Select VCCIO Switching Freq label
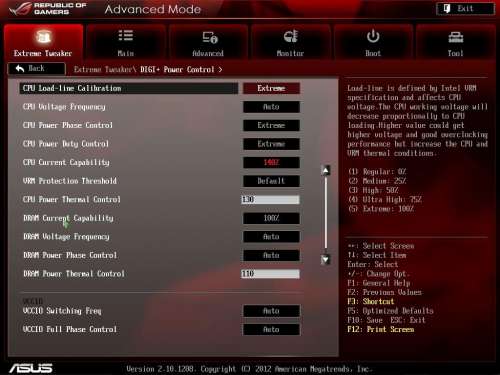 point(62,311)
